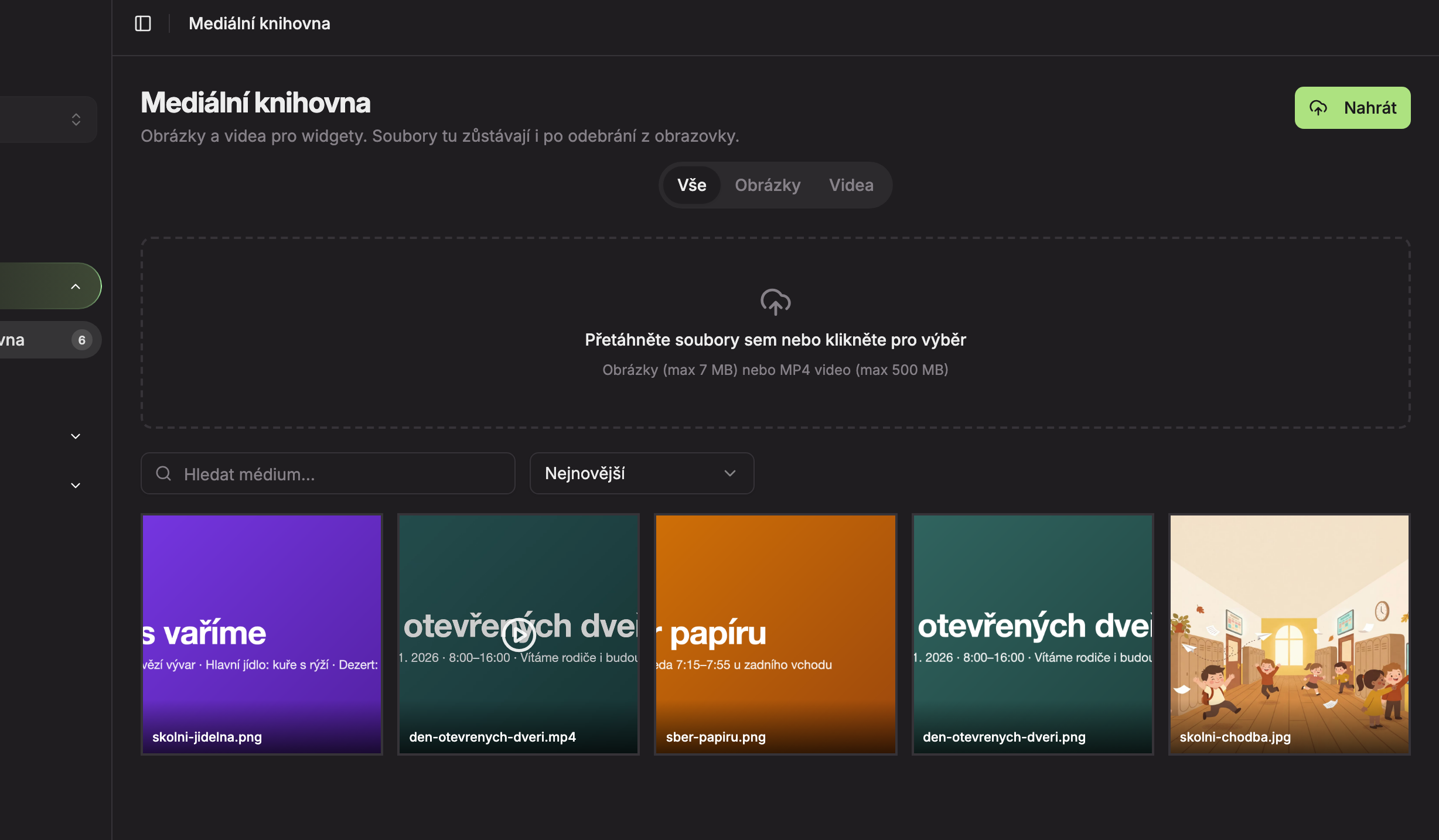Expand the lowest sidebar chevron
The image size is (1439, 840).
tap(76, 486)
